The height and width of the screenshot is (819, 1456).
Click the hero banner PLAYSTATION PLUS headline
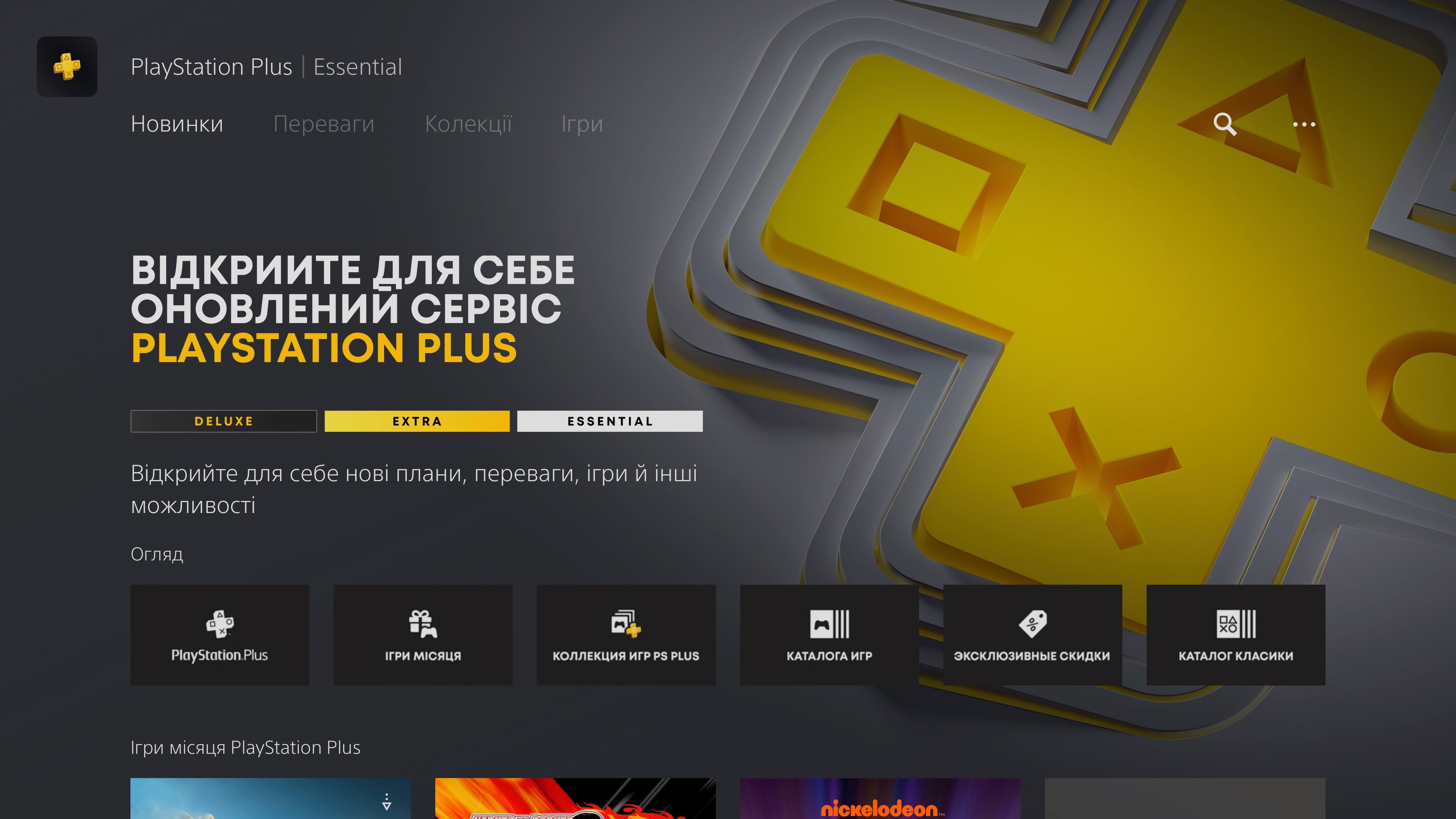tap(325, 347)
